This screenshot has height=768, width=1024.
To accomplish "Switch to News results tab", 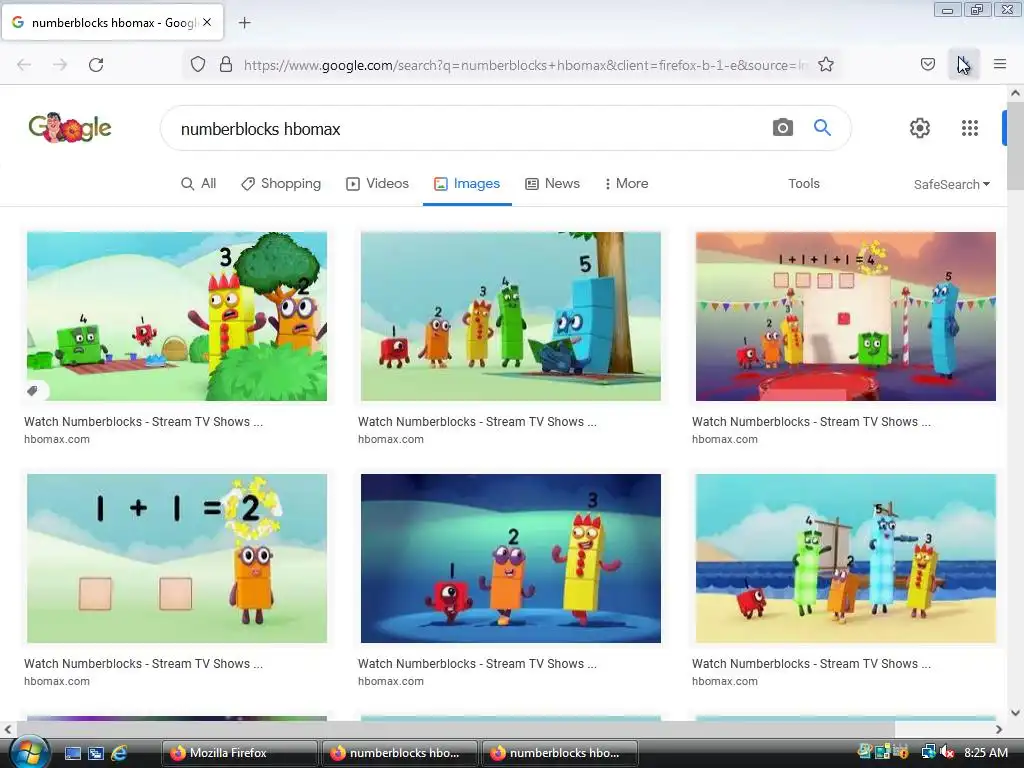I will tap(552, 184).
